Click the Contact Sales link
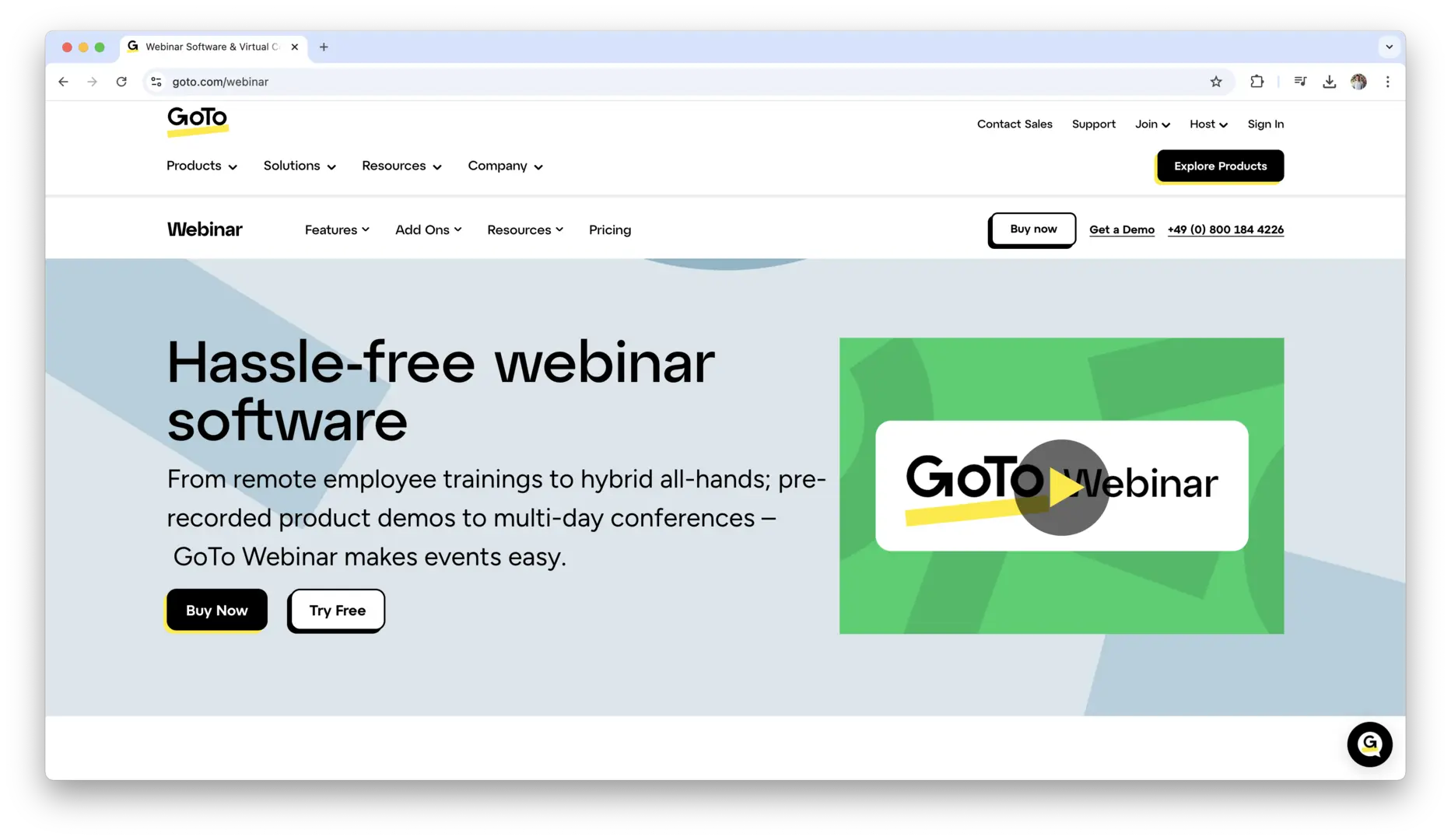 point(1015,124)
